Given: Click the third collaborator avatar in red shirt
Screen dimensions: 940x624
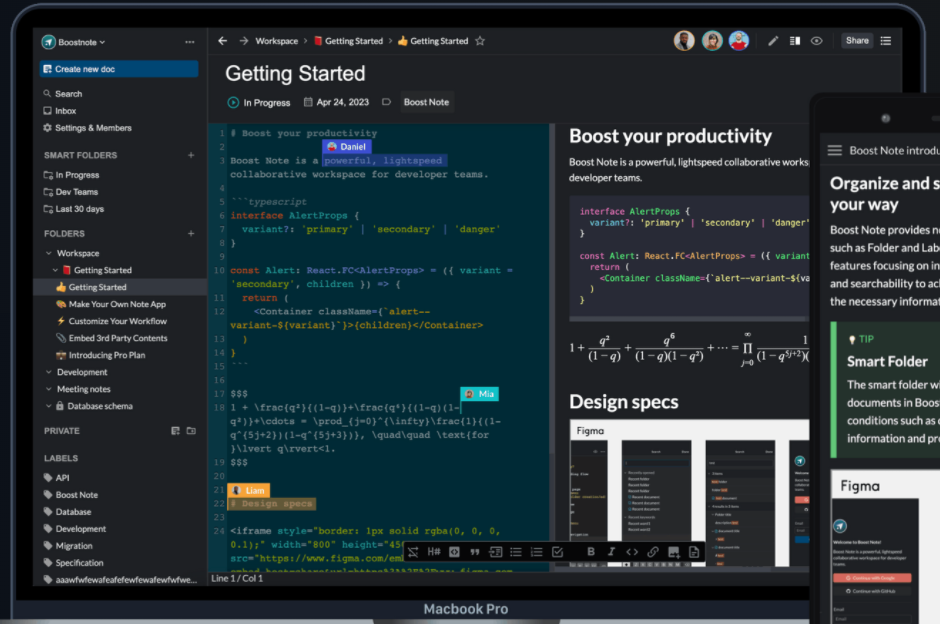Looking at the screenshot, I should click(739, 41).
